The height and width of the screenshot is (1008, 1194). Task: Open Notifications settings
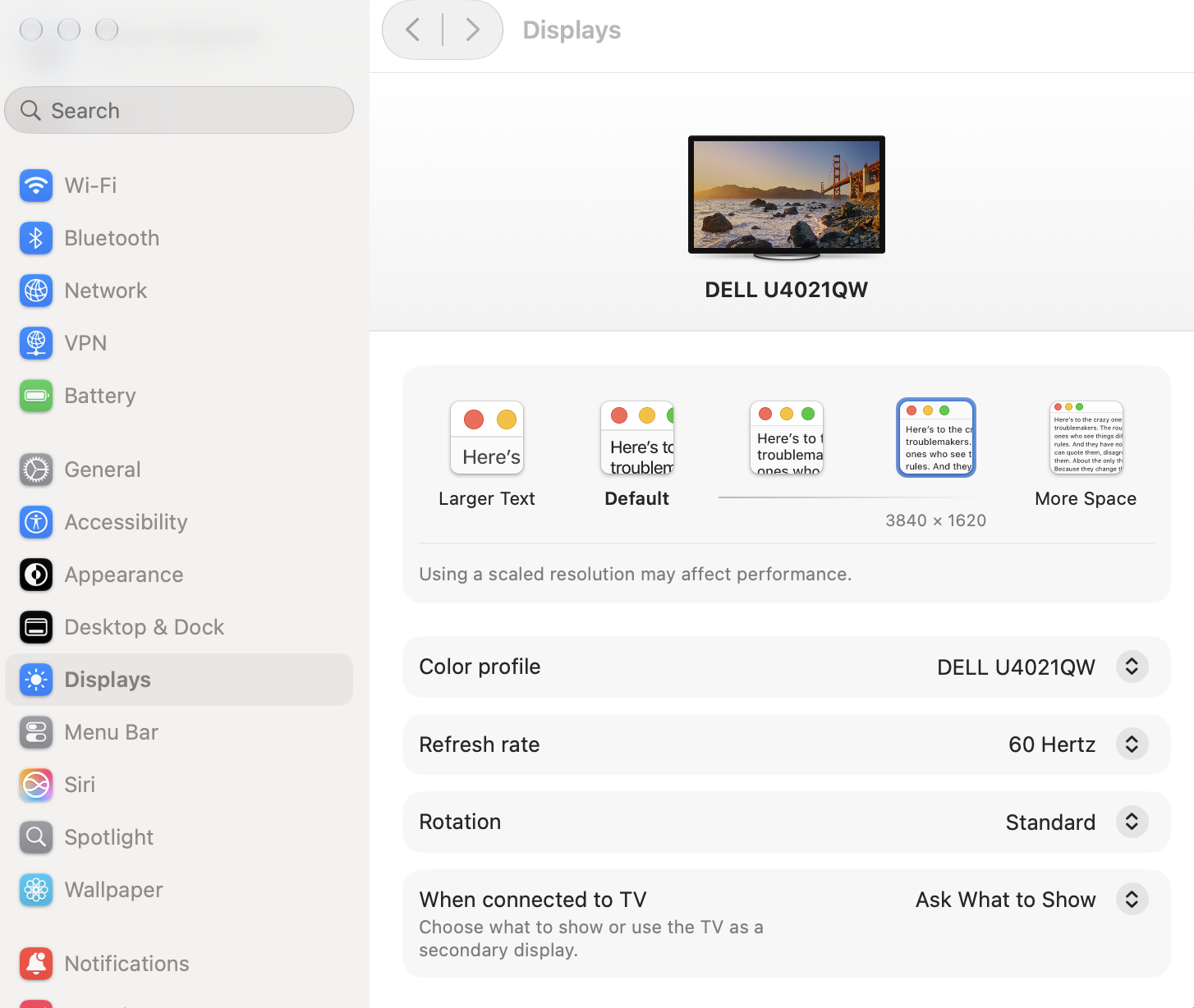tap(179, 964)
